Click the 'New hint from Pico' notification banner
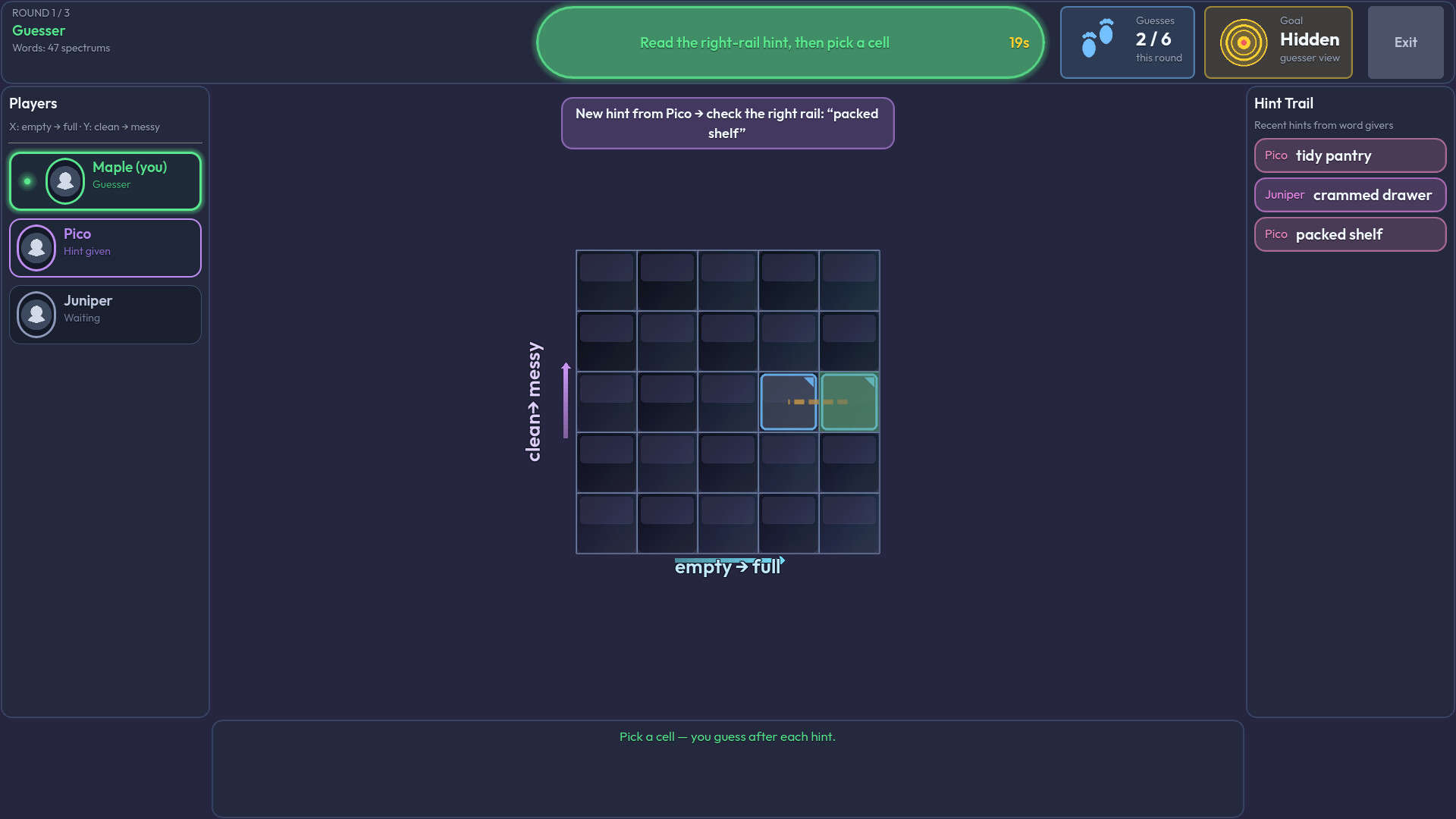Image resolution: width=1456 pixels, height=819 pixels. [x=728, y=124]
